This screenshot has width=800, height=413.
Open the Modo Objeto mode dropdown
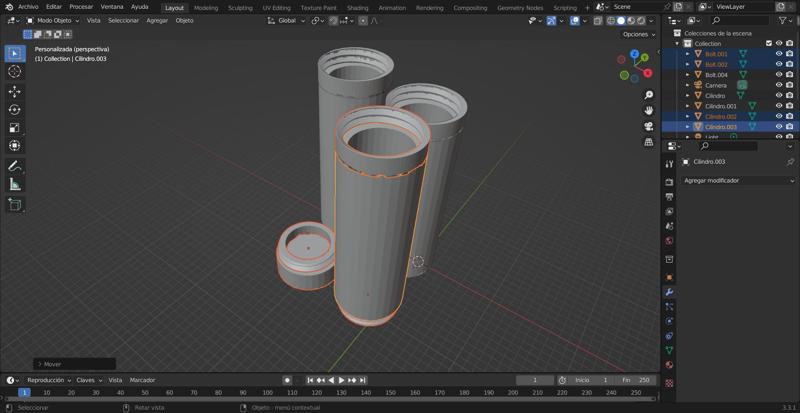pos(54,20)
